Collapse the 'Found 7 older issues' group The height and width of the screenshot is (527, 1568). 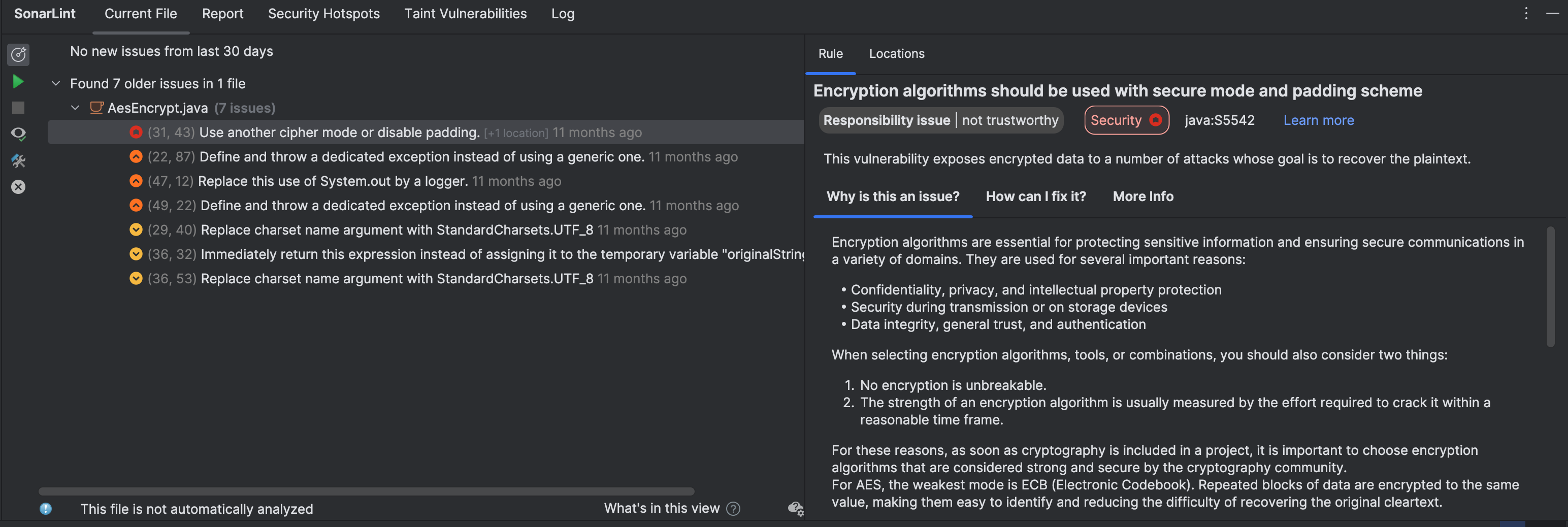click(55, 83)
